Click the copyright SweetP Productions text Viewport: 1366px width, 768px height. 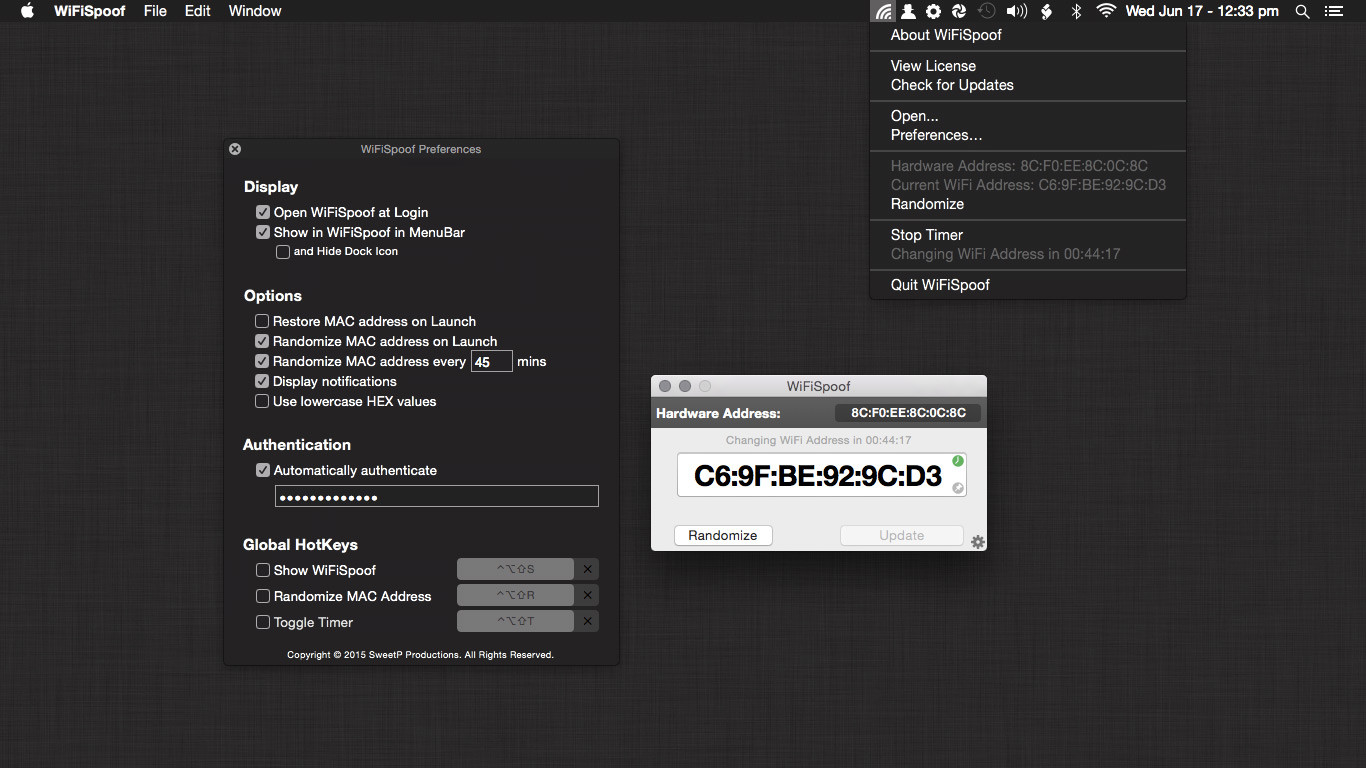[420, 655]
